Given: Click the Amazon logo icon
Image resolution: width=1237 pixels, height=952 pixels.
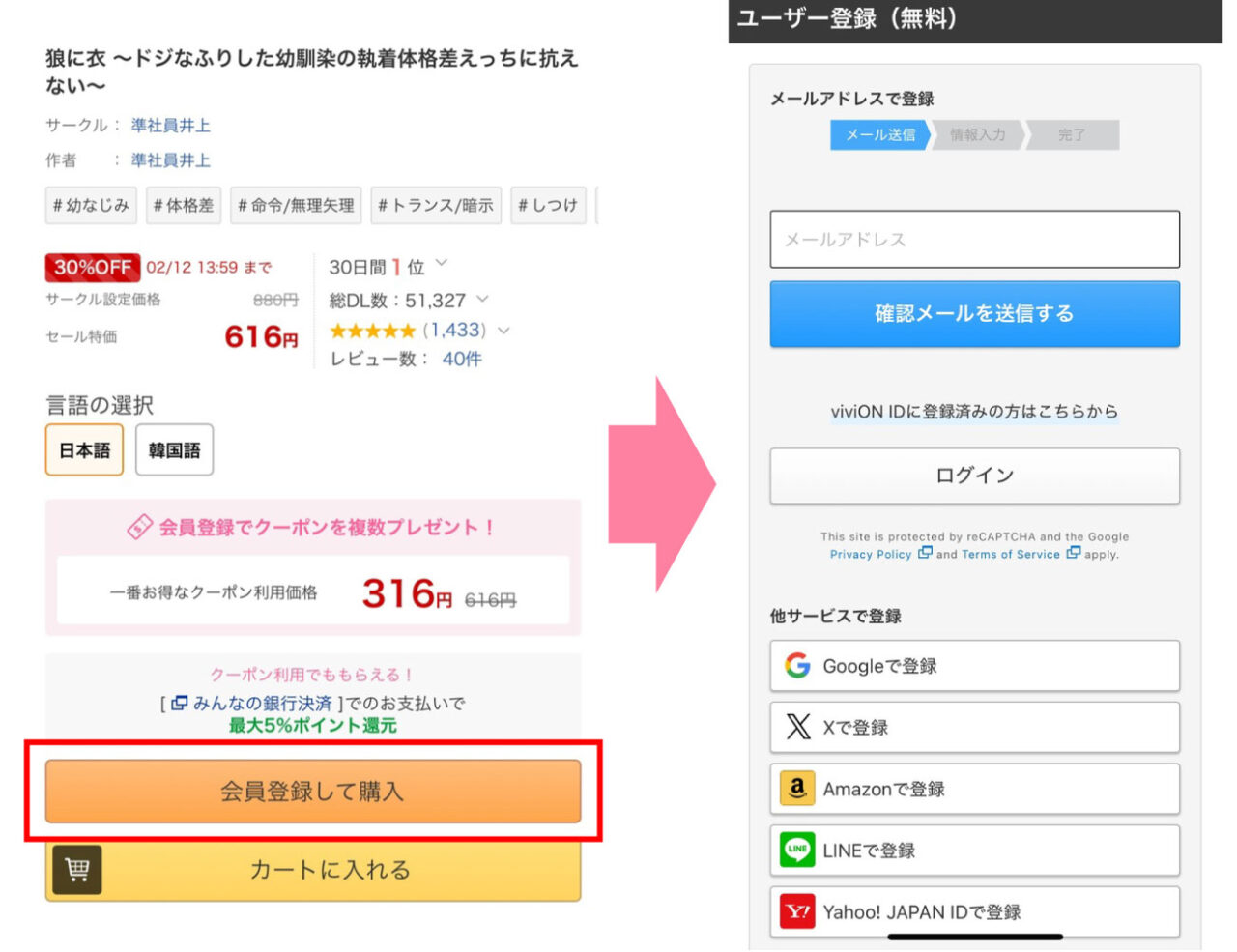Looking at the screenshot, I should click(797, 789).
